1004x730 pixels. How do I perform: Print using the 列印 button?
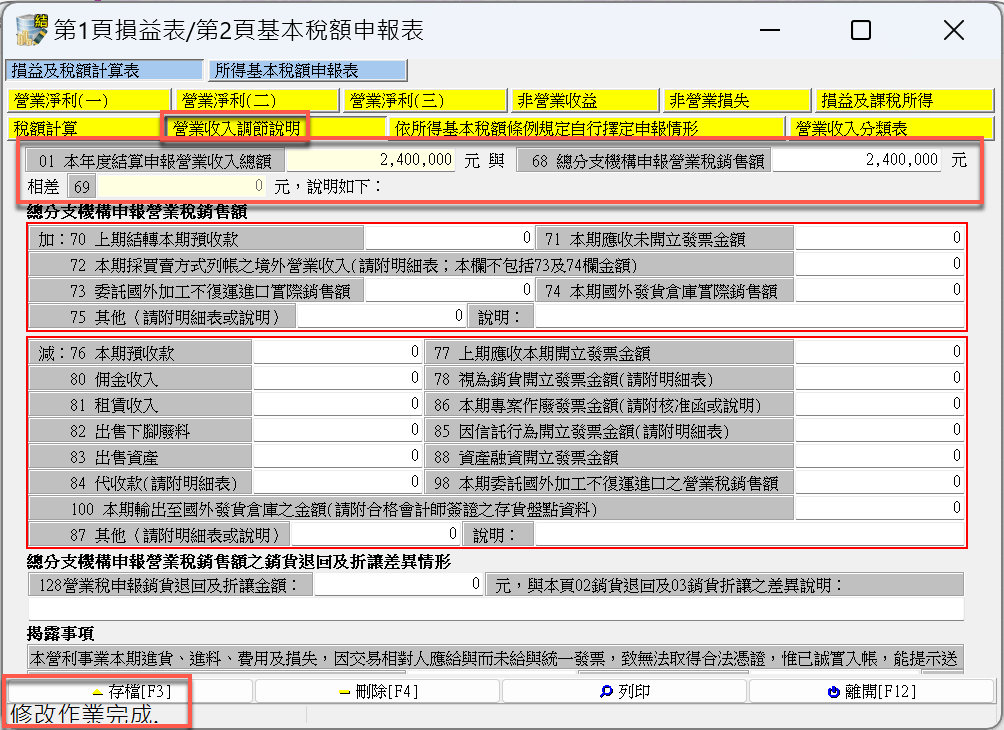[x=625, y=692]
